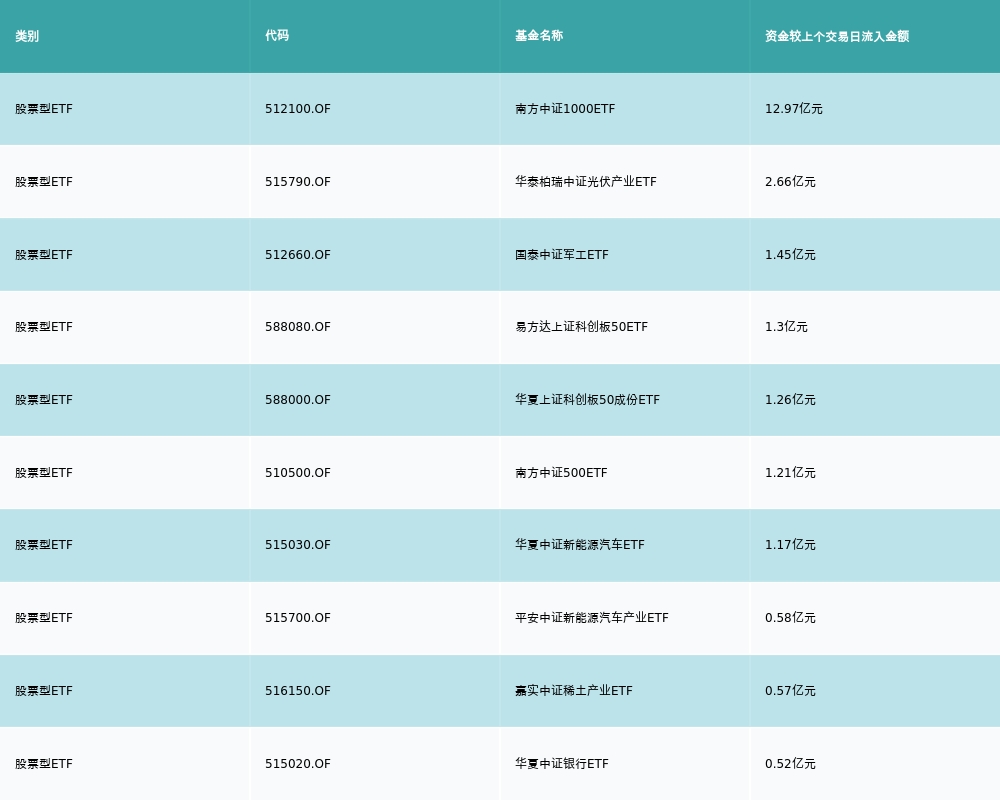Select code 515030.OF

298,545
